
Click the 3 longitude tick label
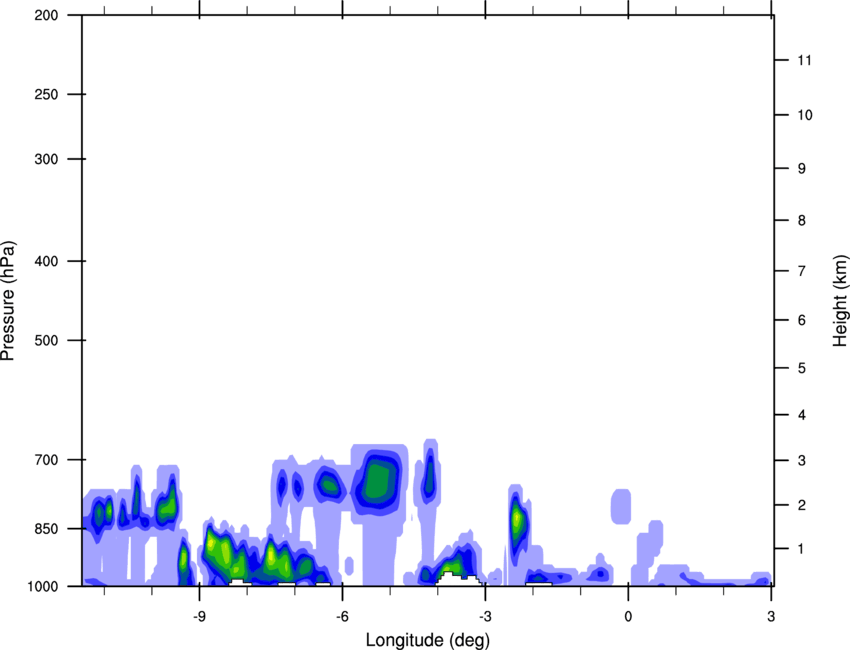[771, 616]
